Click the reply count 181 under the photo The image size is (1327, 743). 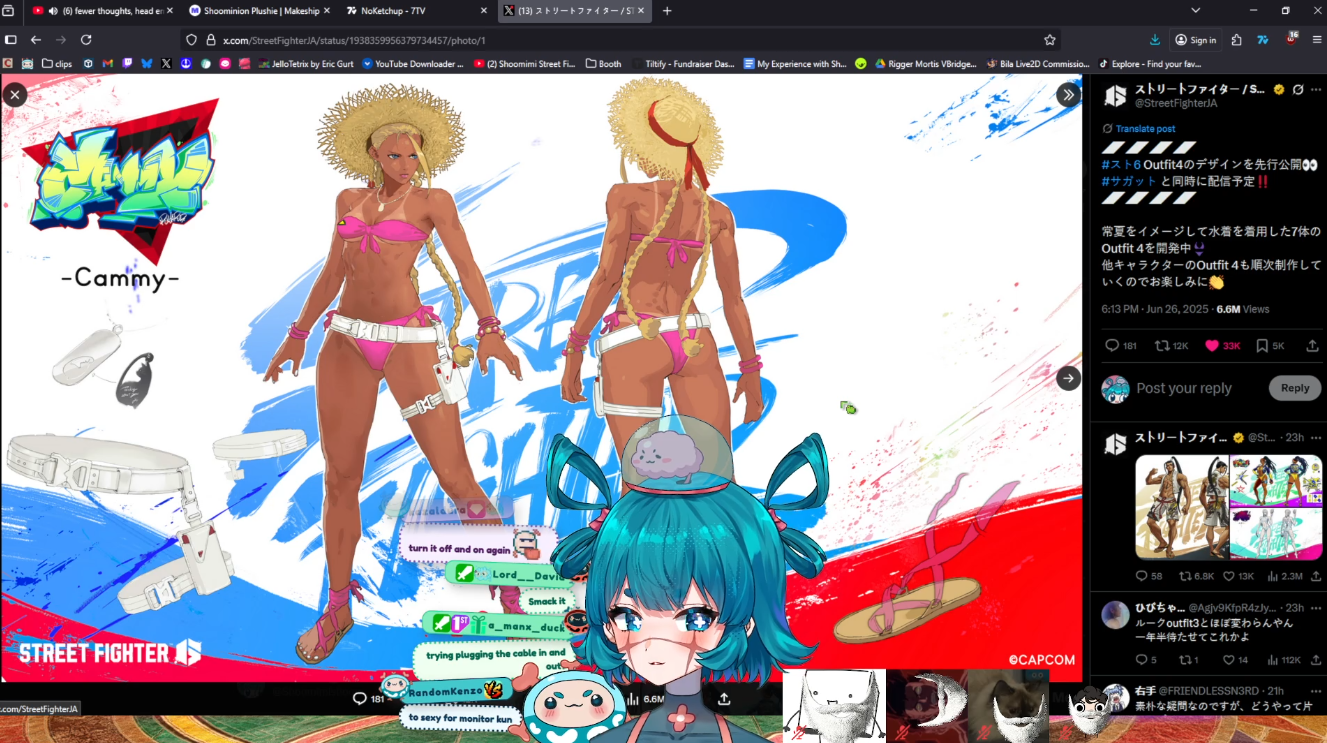pos(369,699)
